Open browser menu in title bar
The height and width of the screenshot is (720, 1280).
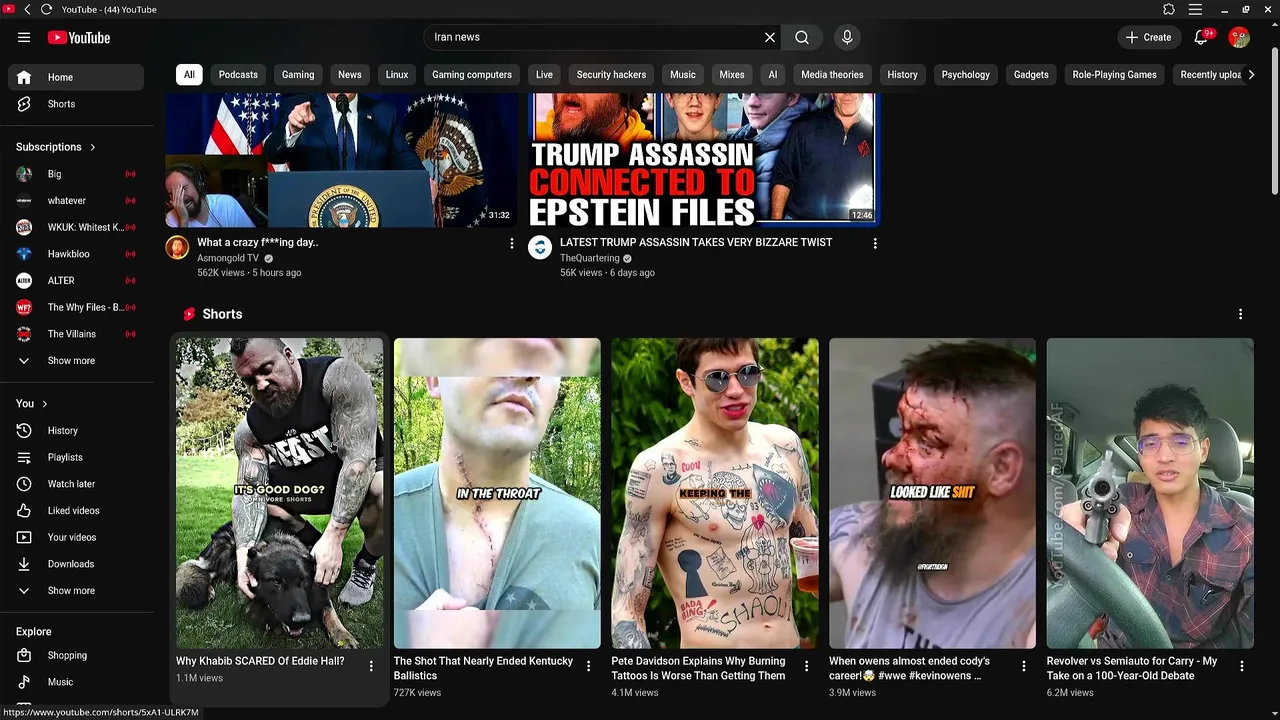point(1195,9)
